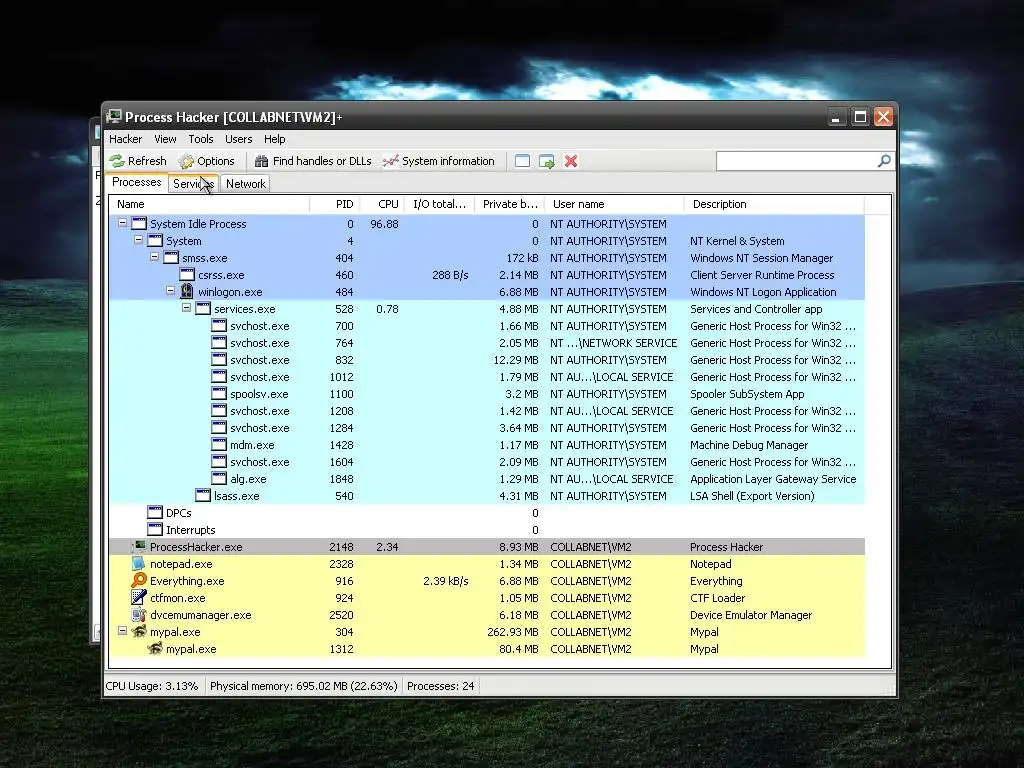Switch to the Services tab

click(x=193, y=184)
